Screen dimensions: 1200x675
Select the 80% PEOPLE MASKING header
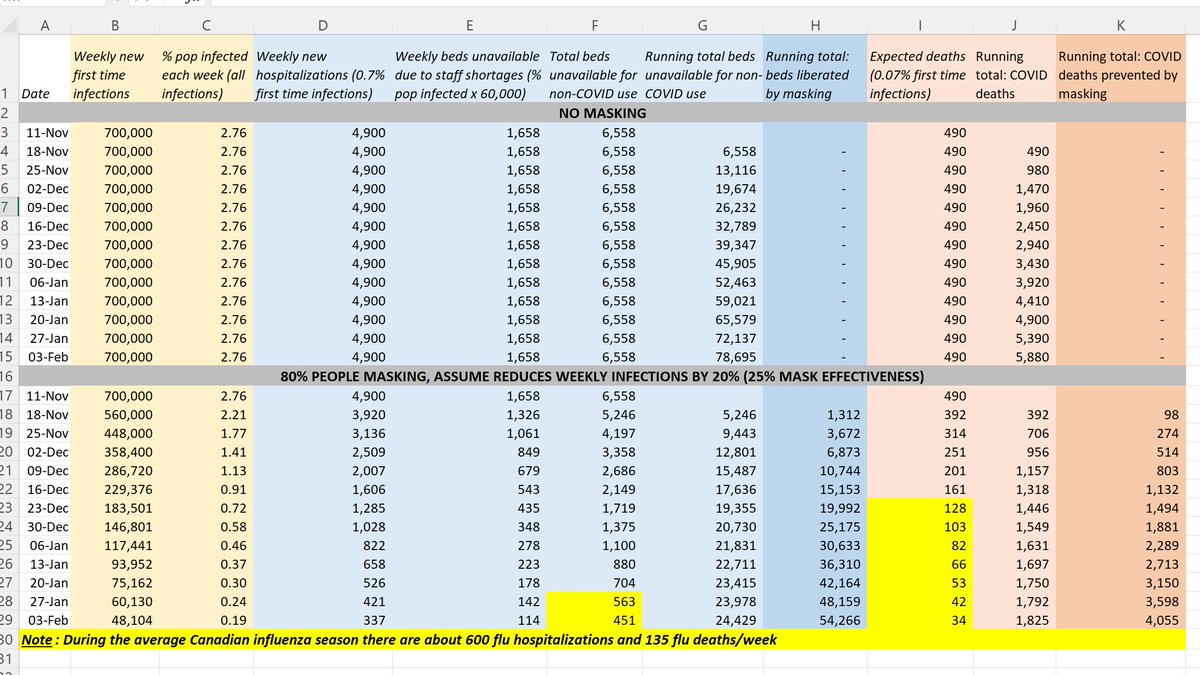coord(600,376)
